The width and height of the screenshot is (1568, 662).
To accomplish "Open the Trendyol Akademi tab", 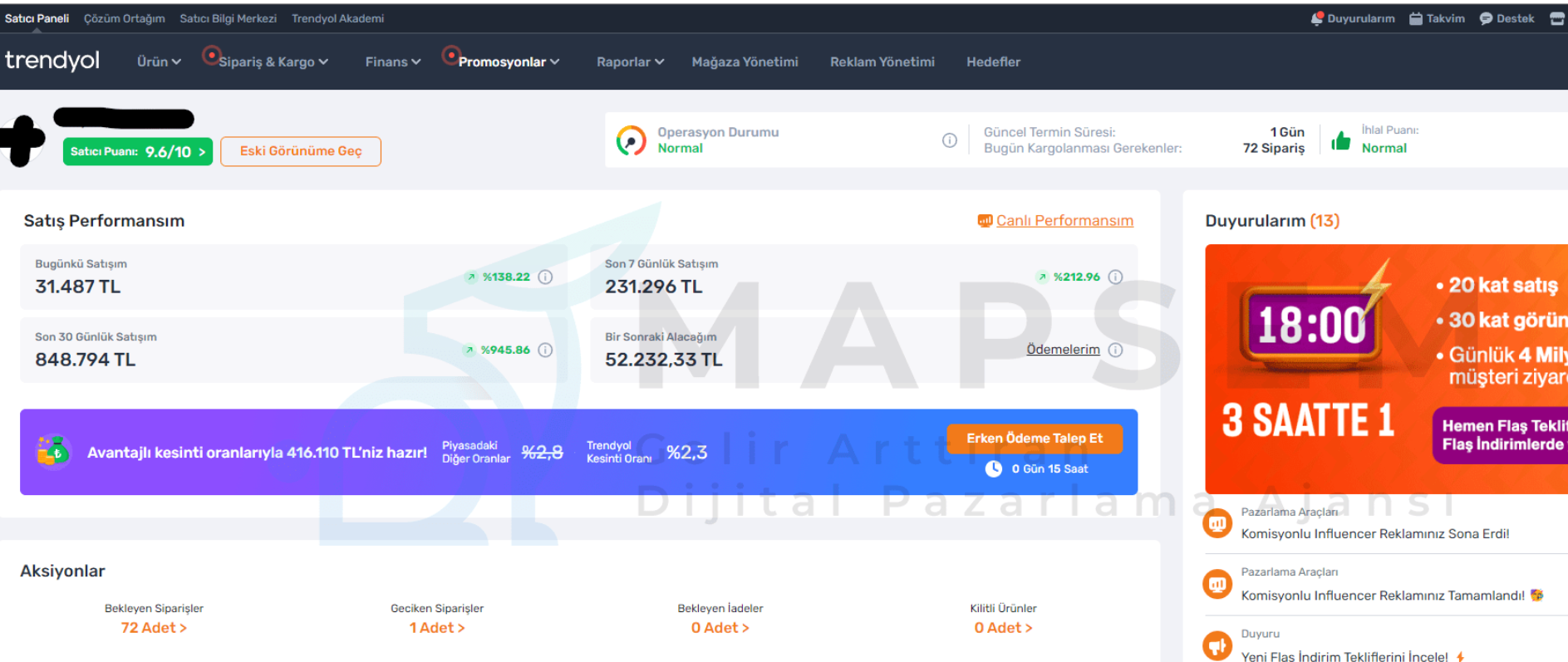I will 337,18.
